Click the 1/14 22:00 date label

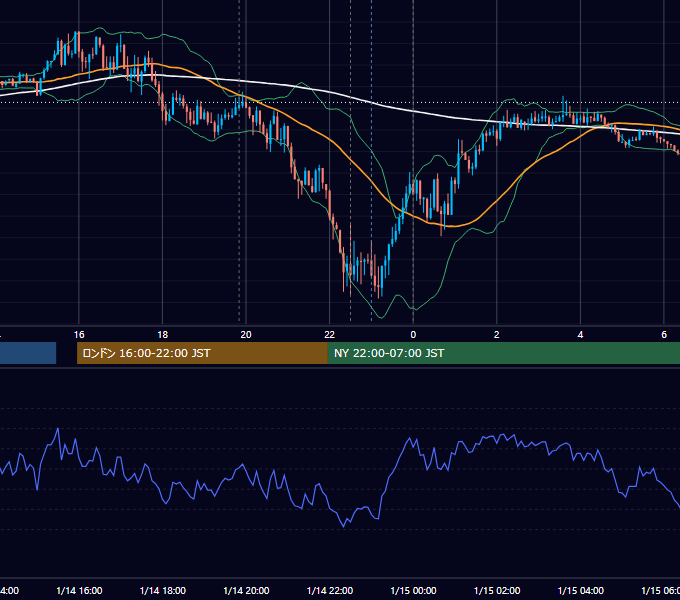click(x=330, y=590)
